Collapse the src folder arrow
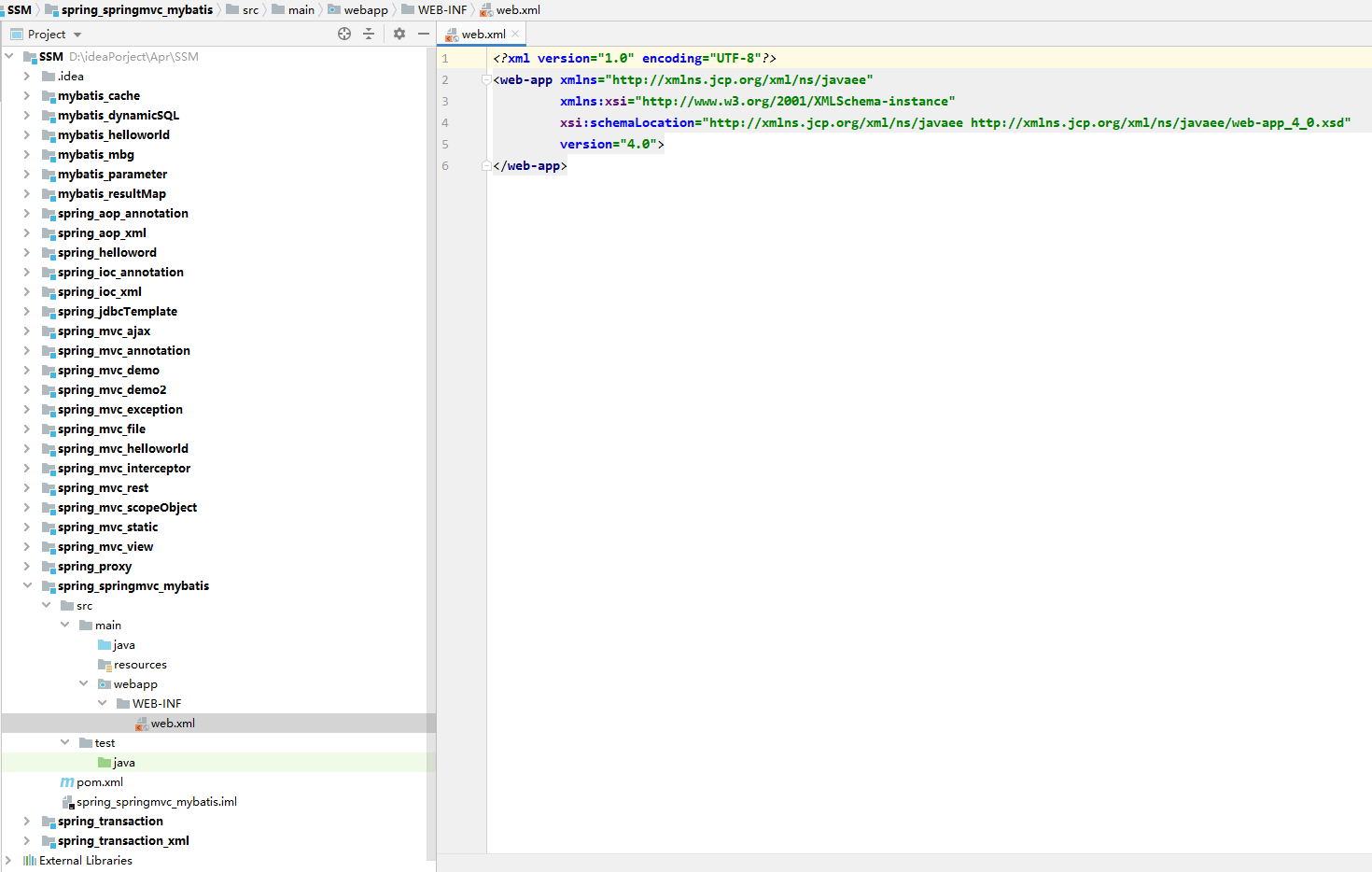 (x=46, y=605)
